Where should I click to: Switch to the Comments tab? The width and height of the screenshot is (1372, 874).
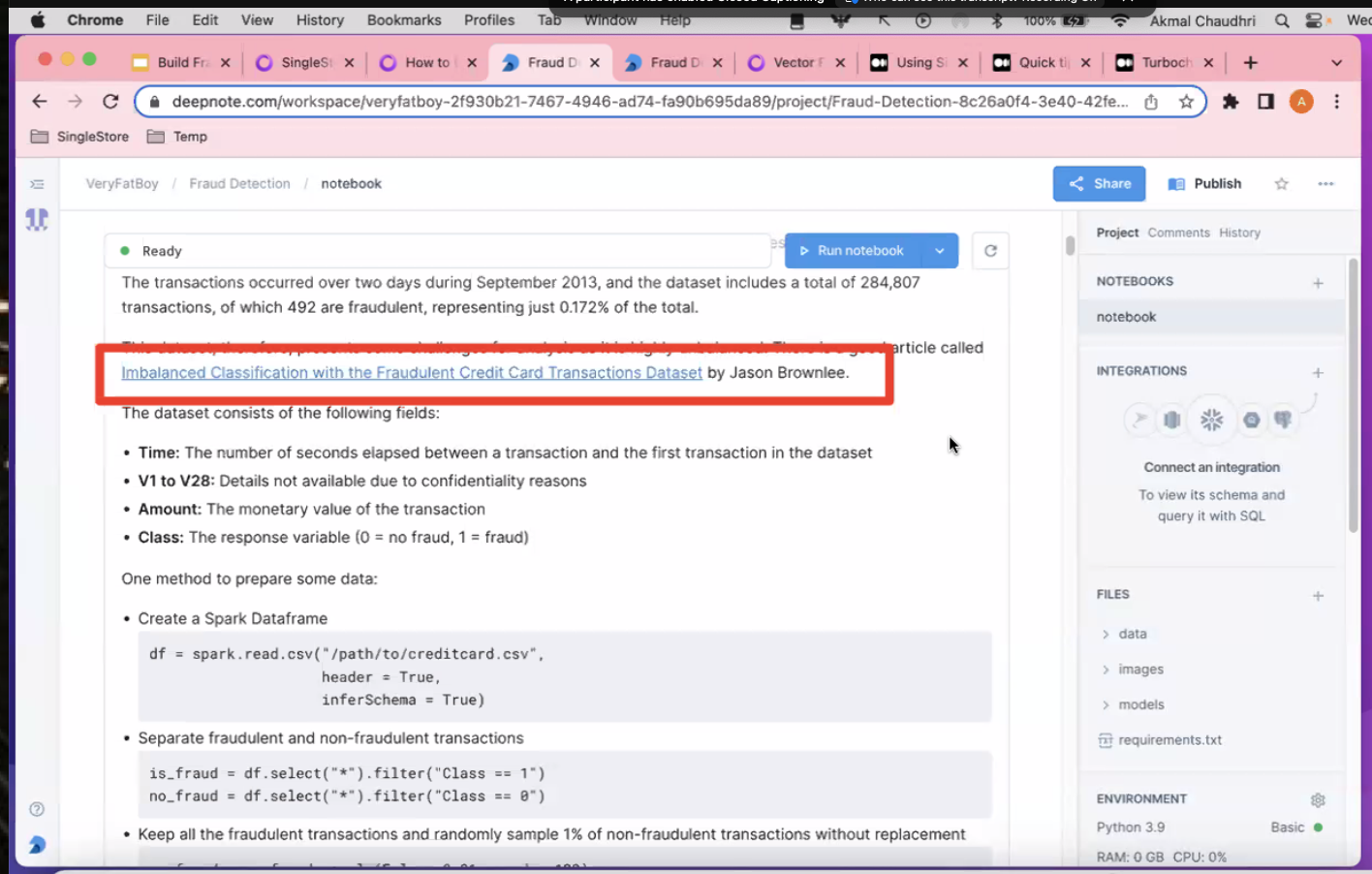pyautogui.click(x=1178, y=233)
